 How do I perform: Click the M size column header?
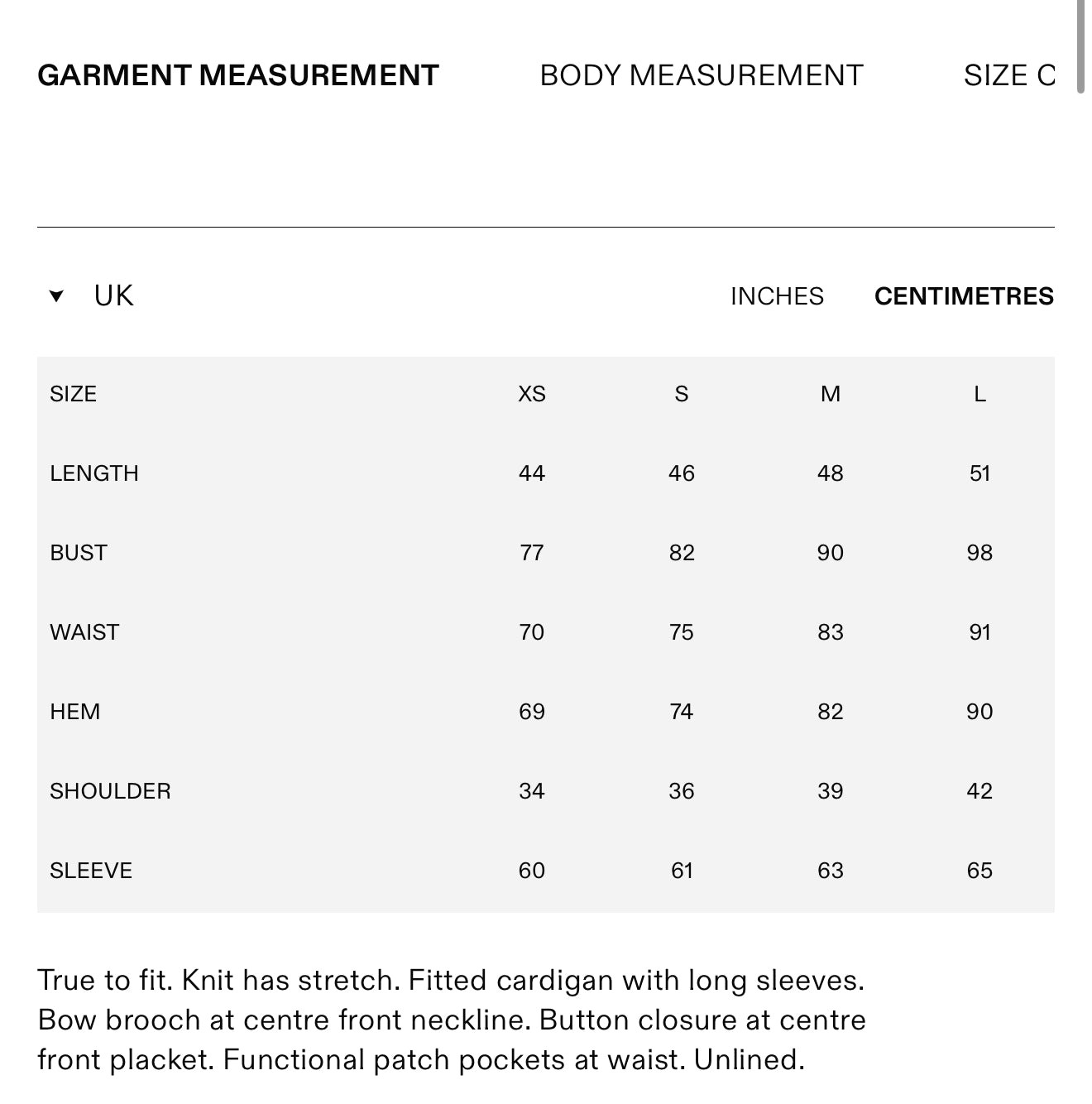[831, 394]
